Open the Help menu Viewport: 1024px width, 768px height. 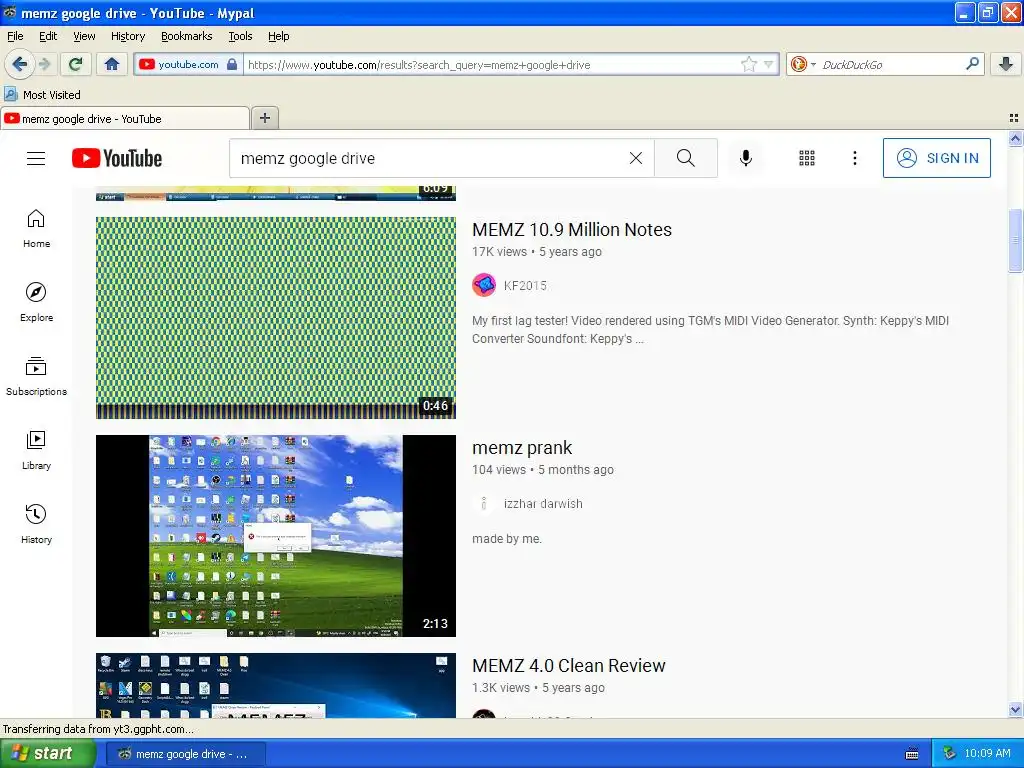tap(278, 36)
